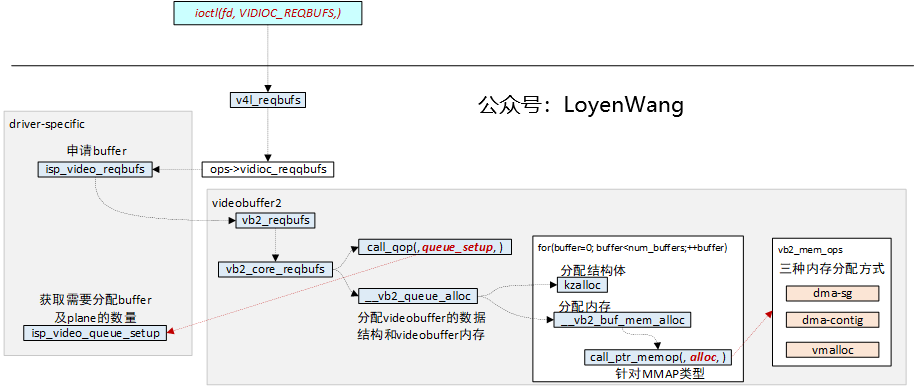917x389 pixels.
Task: Select the 三种内存分配方式 heading
Action: [832, 270]
